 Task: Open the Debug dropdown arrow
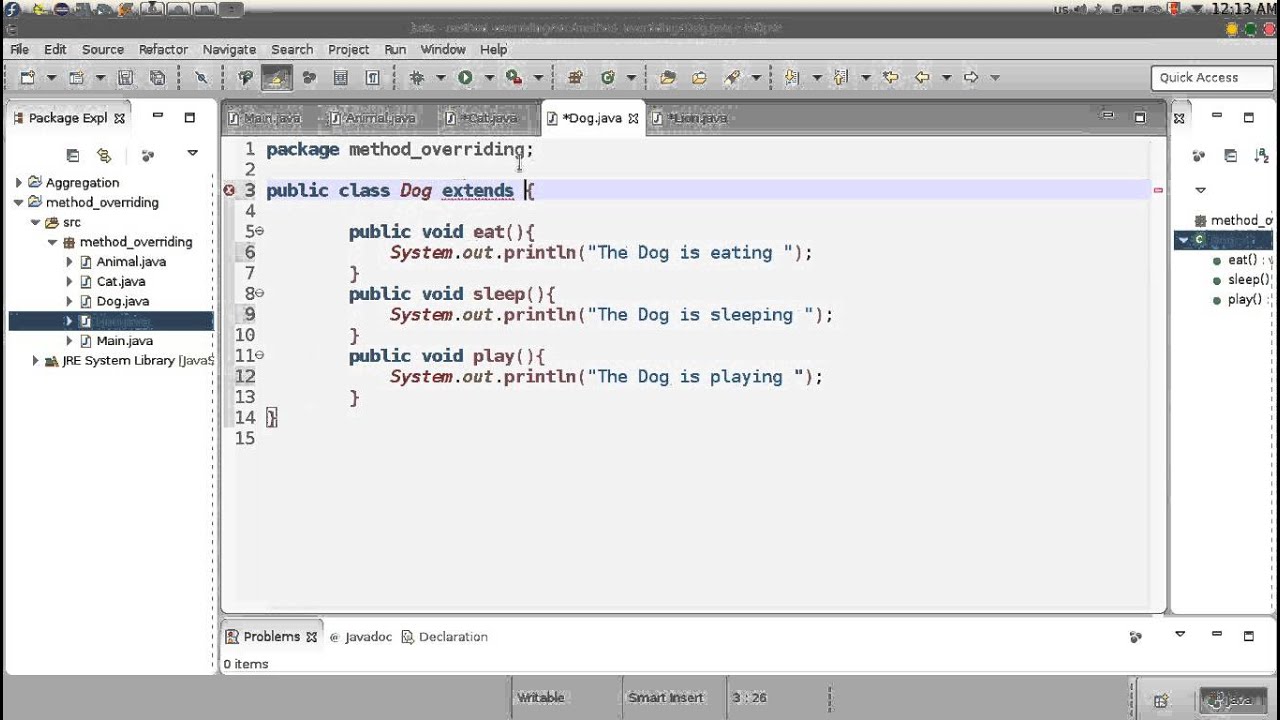[440, 77]
